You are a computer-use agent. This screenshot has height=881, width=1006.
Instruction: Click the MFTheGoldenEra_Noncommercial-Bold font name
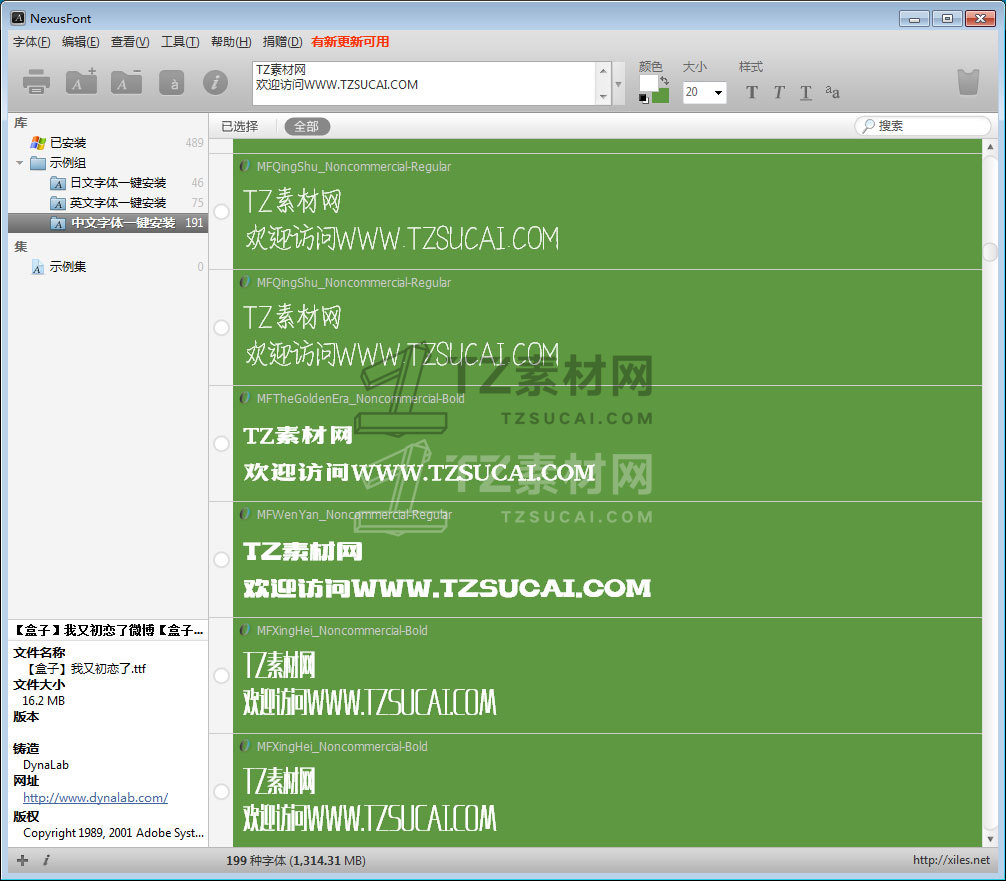361,398
